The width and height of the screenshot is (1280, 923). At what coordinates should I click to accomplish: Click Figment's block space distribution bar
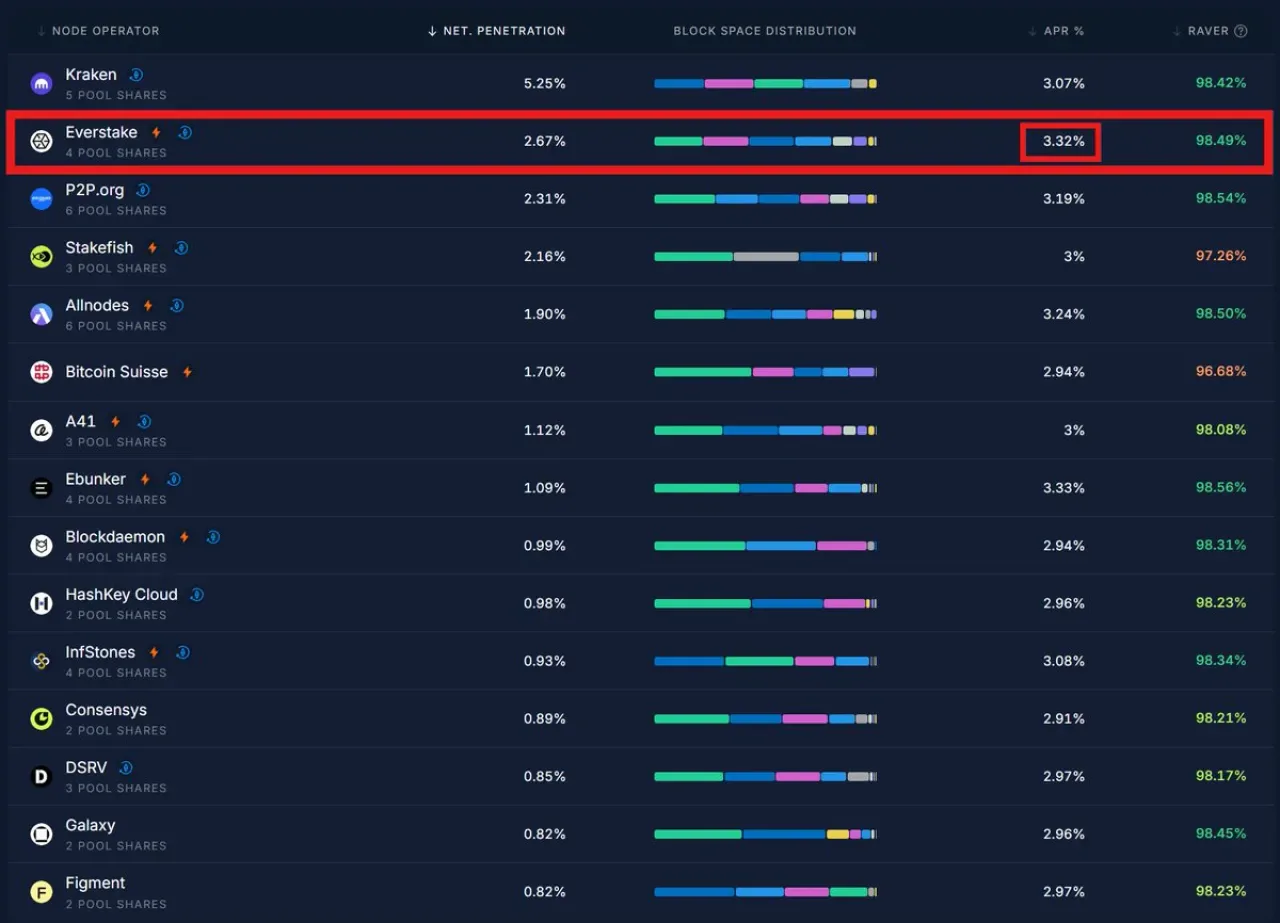[x=765, y=892]
